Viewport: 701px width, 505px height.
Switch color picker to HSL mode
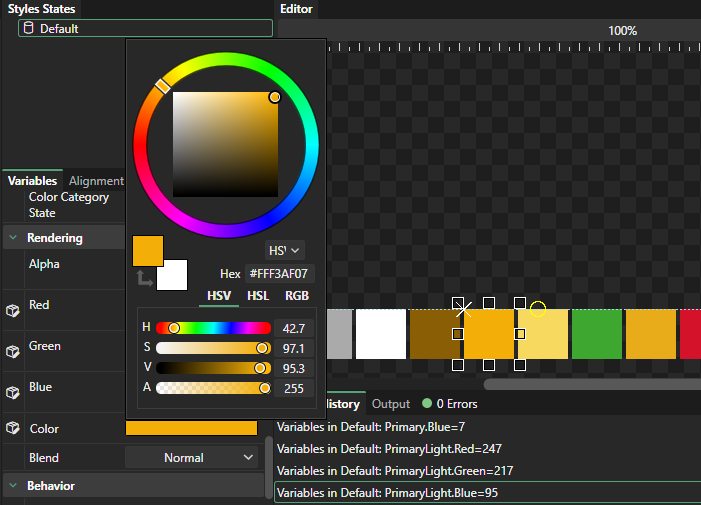[258, 296]
